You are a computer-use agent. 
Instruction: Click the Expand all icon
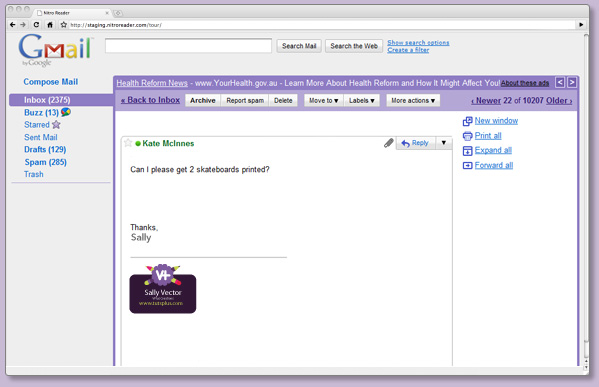(468, 151)
